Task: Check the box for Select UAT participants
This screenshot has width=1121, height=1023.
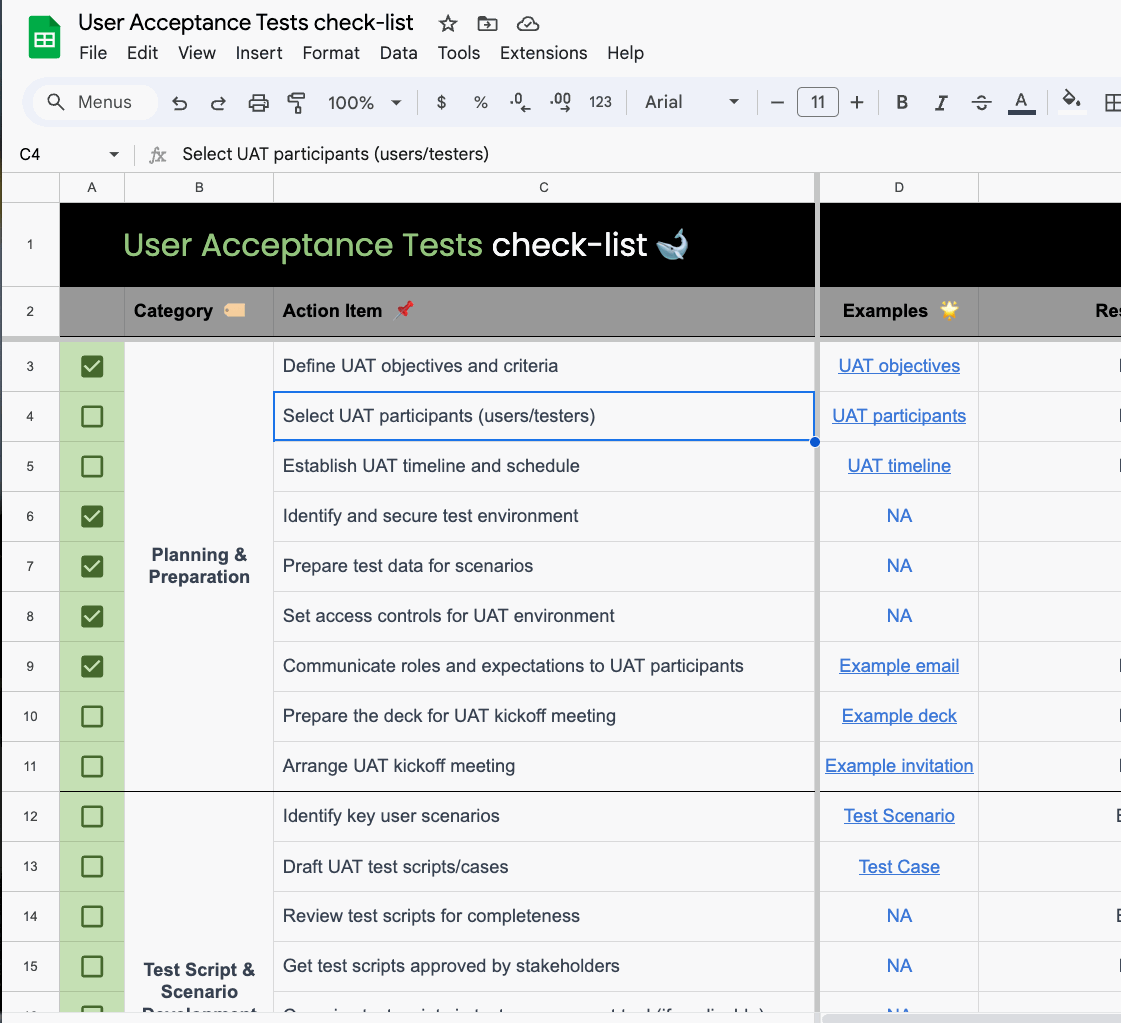Action: [92, 416]
